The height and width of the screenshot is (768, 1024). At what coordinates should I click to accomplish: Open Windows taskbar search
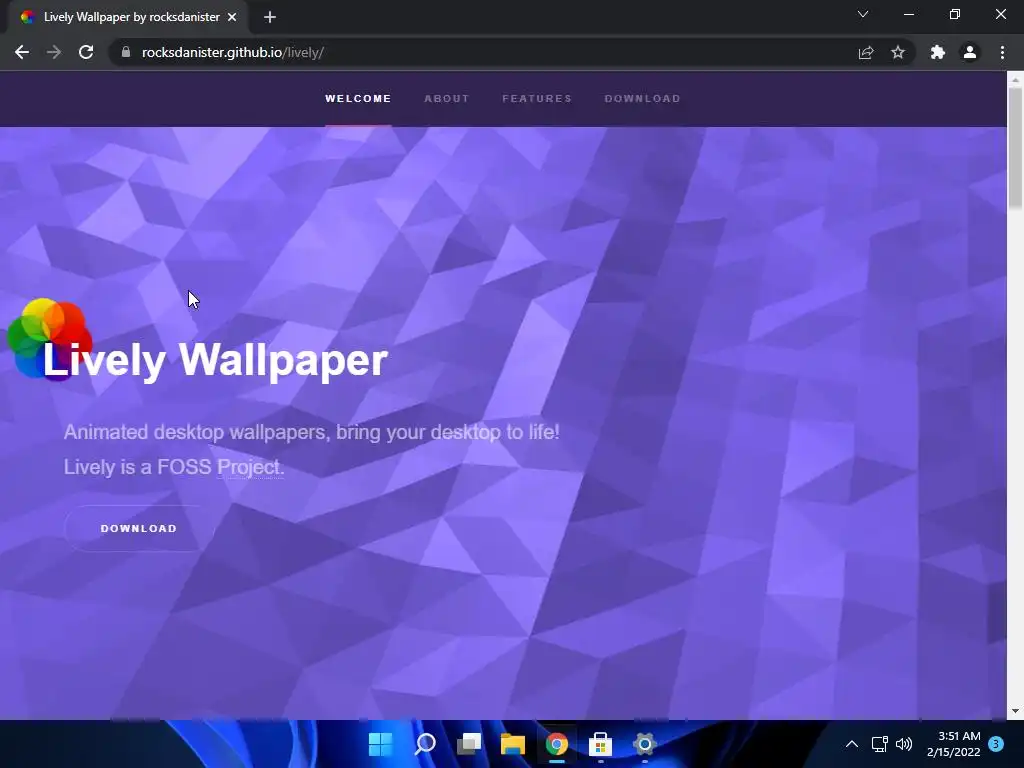pyautogui.click(x=424, y=743)
